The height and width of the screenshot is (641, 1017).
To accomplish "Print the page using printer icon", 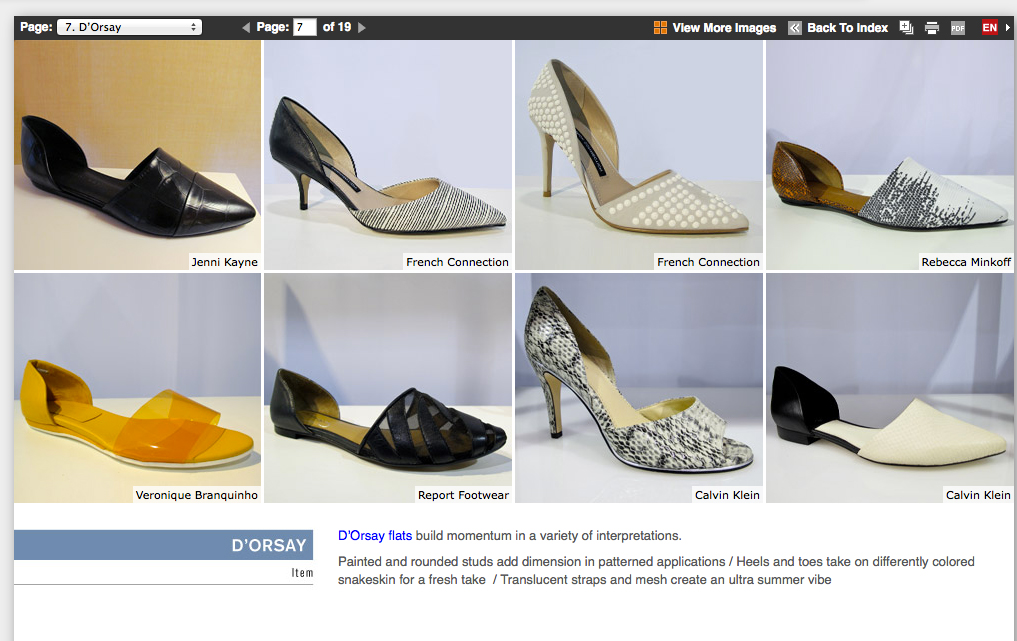I will pyautogui.click(x=932, y=28).
